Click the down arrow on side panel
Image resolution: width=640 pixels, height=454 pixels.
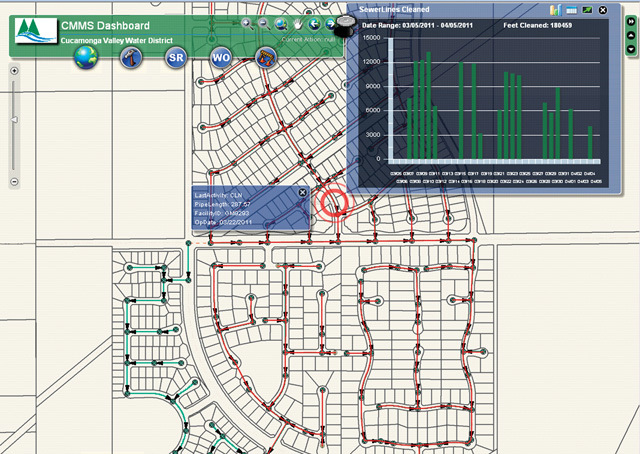[630, 48]
